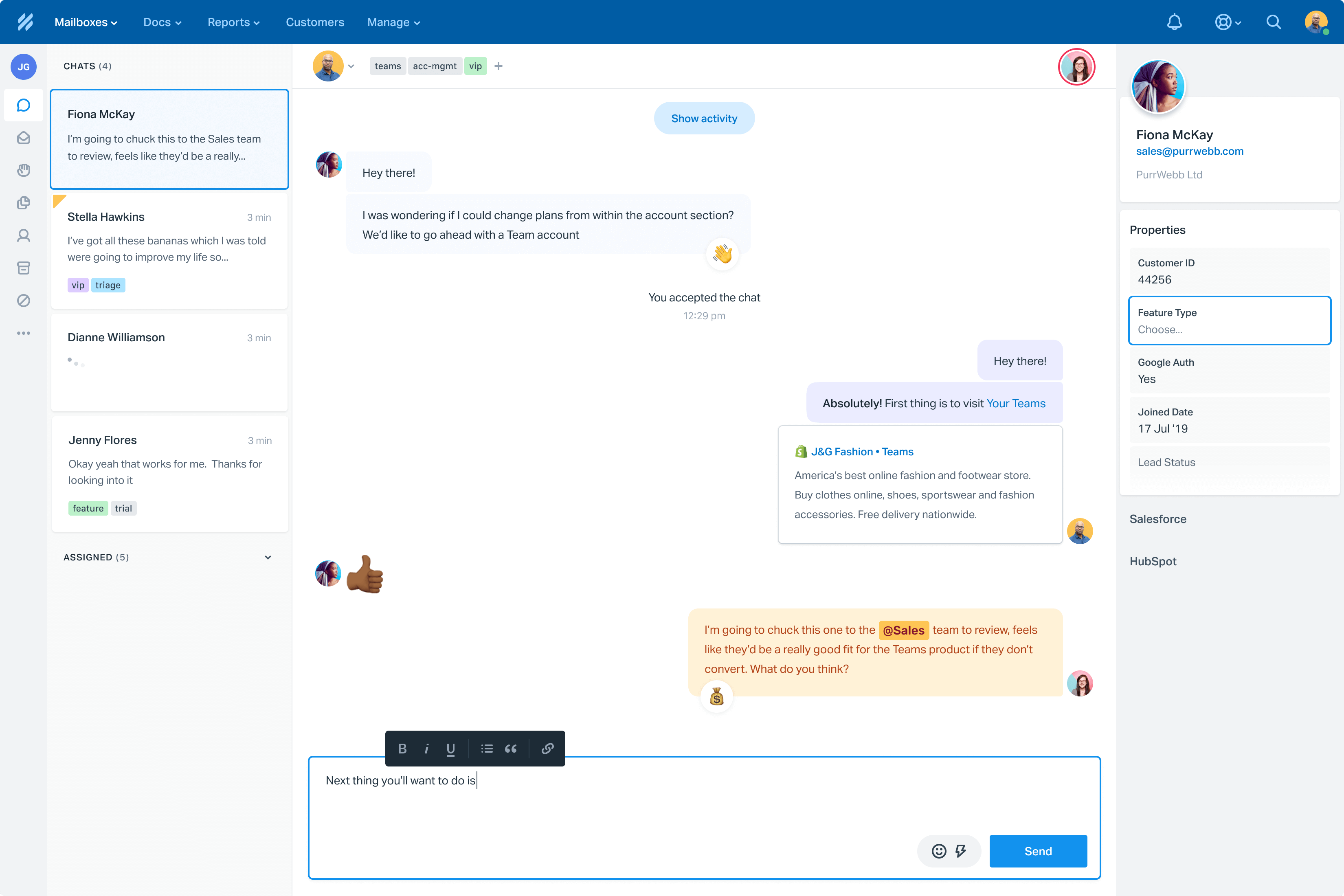Click the Send button
This screenshot has height=896, width=1344.
click(1038, 851)
